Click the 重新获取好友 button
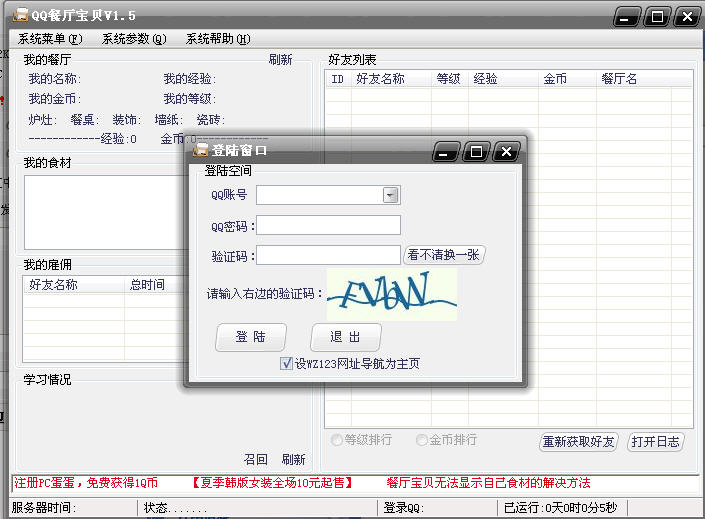This screenshot has height=519, width=705. [x=578, y=442]
